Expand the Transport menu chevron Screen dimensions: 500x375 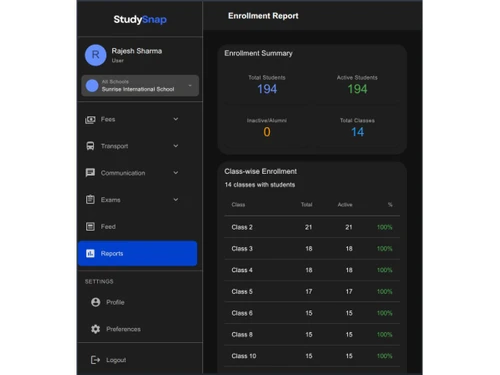[x=176, y=146]
